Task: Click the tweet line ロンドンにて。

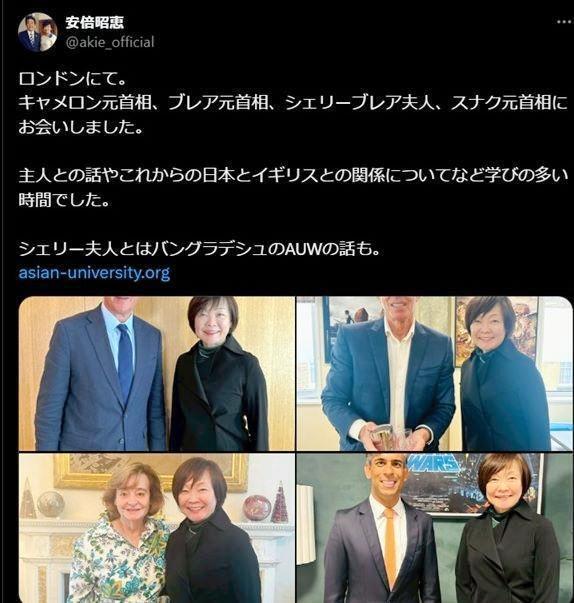Action: [x=72, y=79]
